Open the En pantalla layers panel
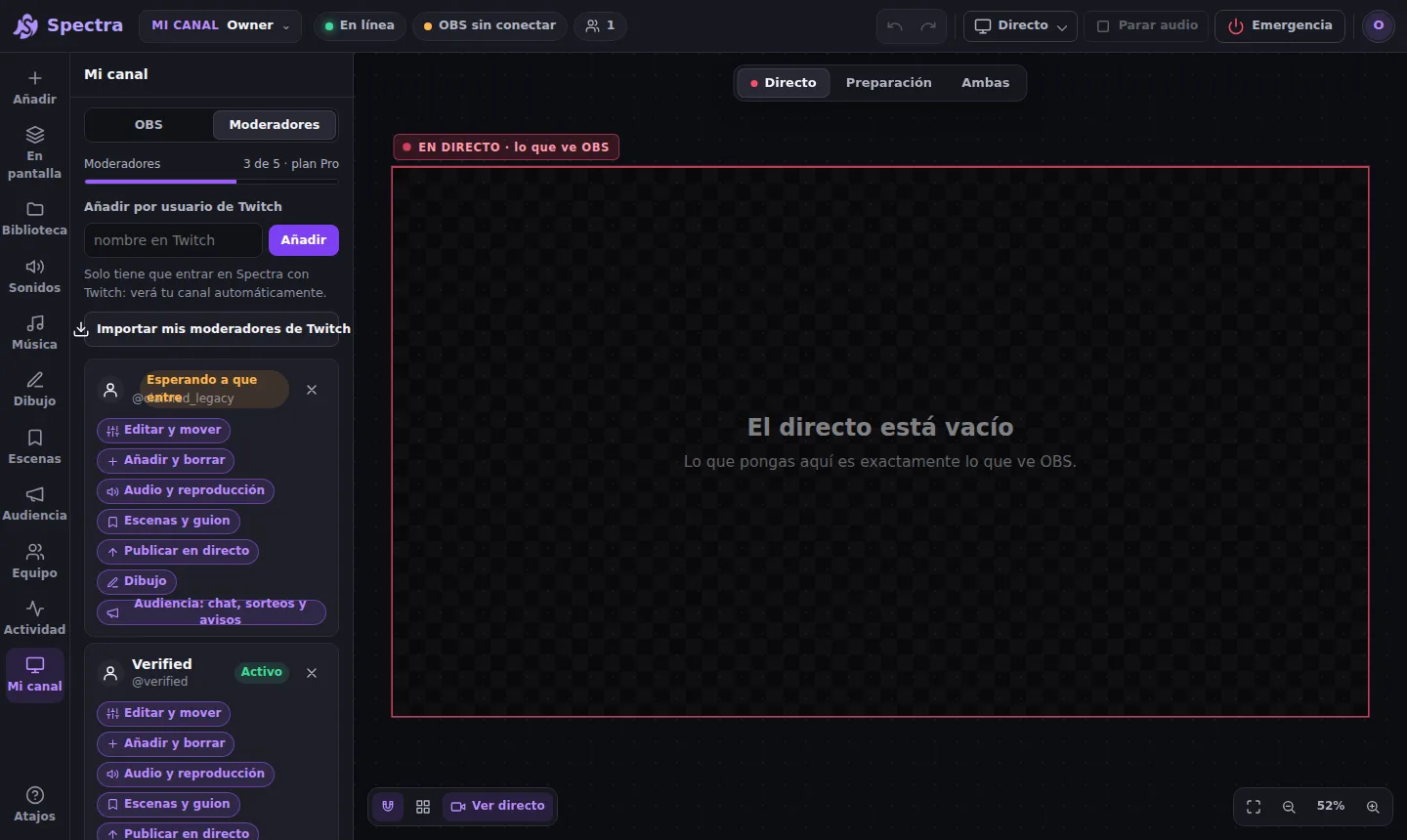Image resolution: width=1407 pixels, height=840 pixels. pyautogui.click(x=34, y=153)
